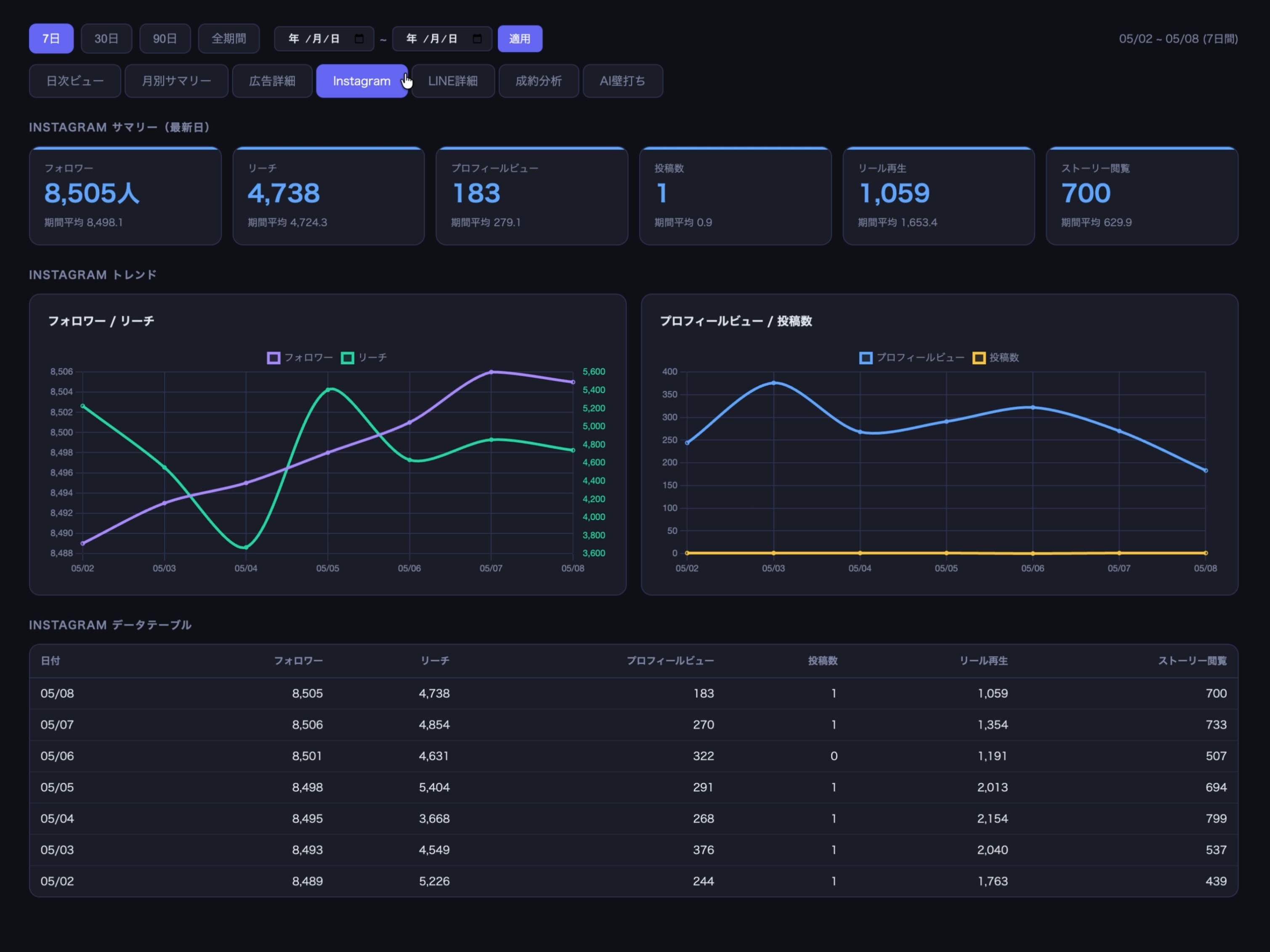Switch to the 90日 range
1270x952 pixels.
(x=165, y=38)
